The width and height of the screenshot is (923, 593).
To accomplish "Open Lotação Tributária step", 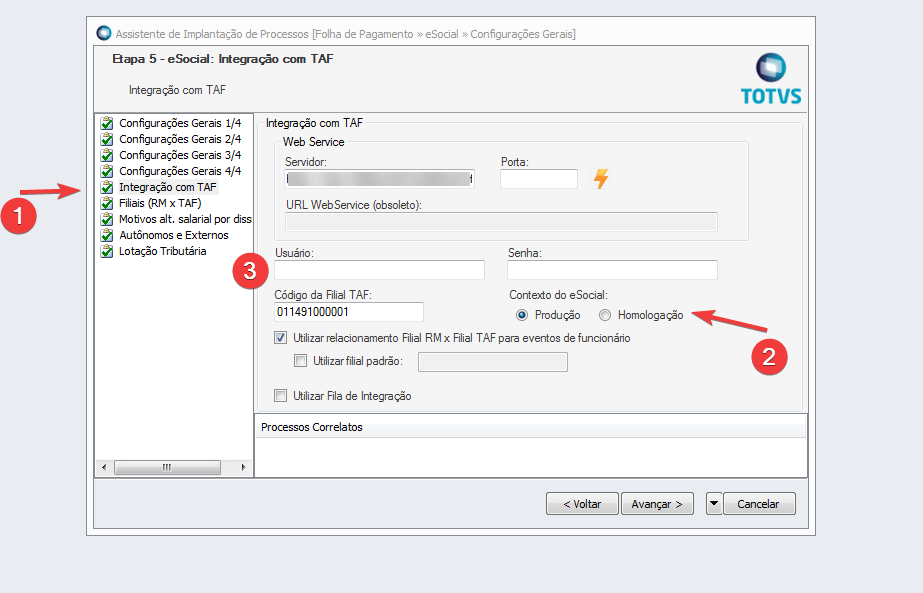I will (162, 251).
